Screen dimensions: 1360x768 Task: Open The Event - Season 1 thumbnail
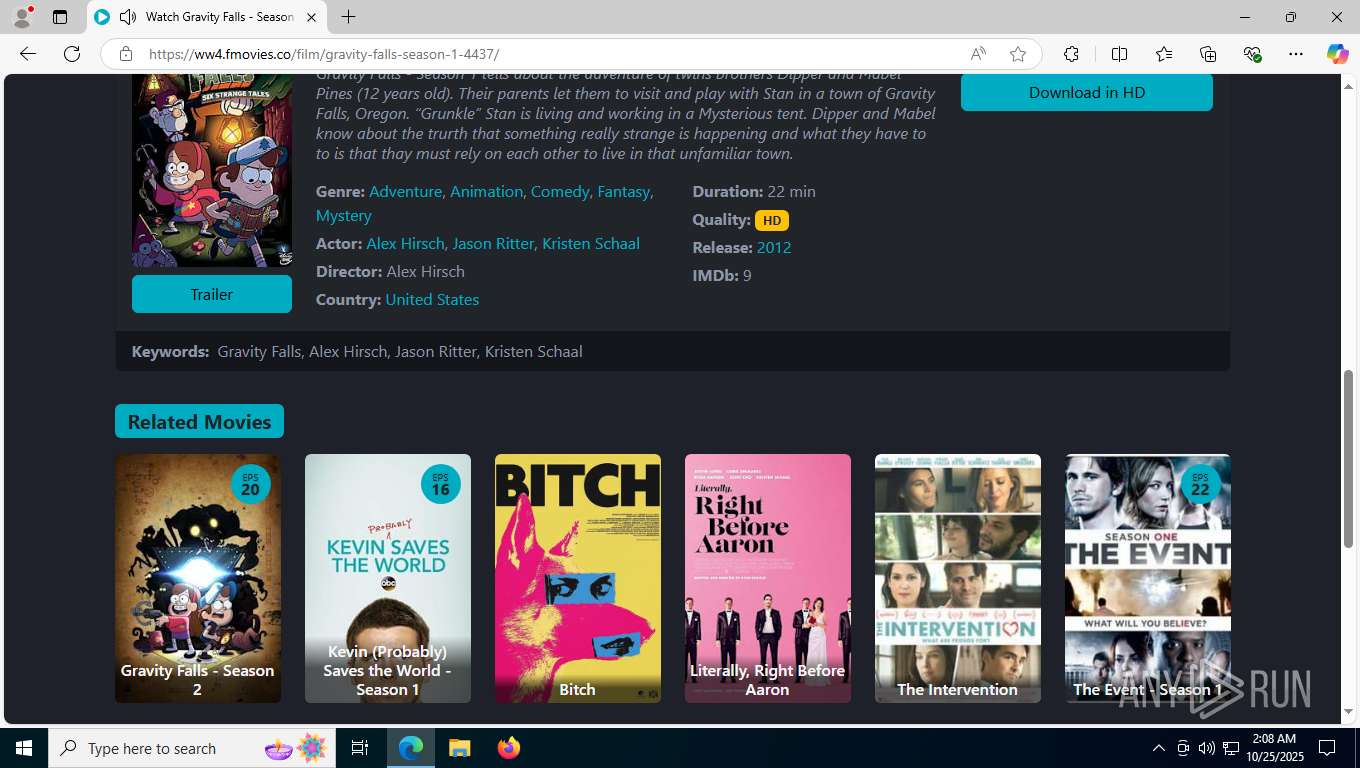pyautogui.click(x=1148, y=578)
